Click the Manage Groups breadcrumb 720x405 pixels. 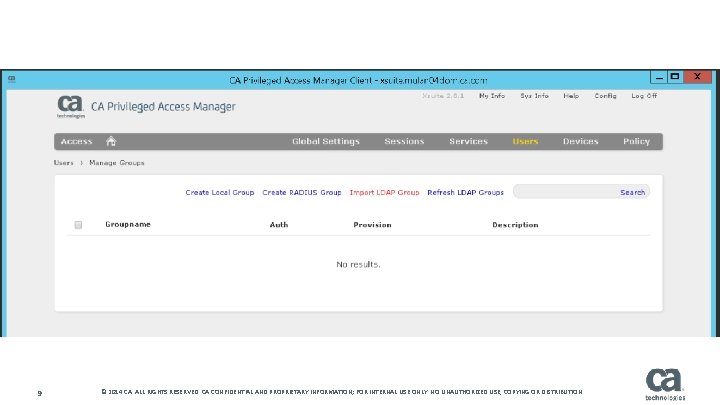117,163
